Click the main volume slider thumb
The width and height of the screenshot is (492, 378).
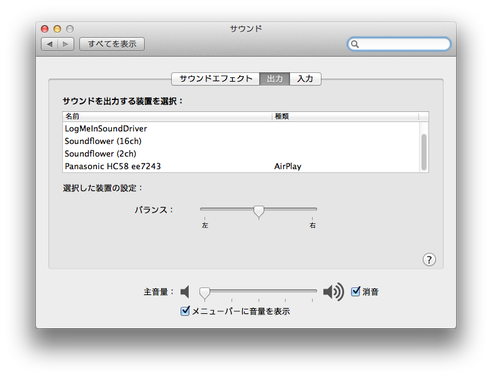pyautogui.click(x=205, y=293)
